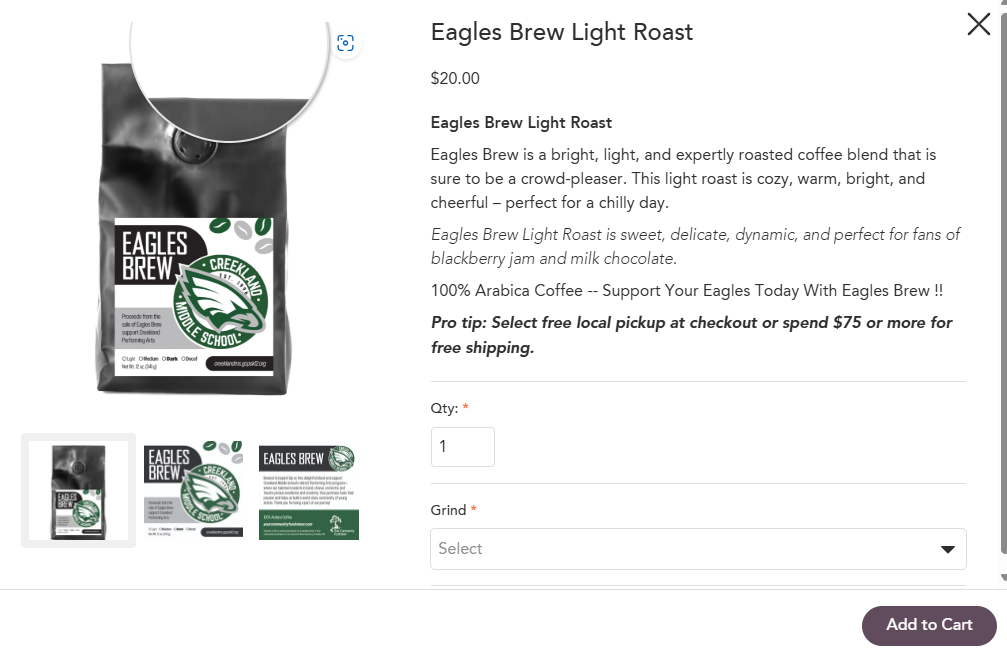
Task: Click the $20.00 price text
Action: click(x=455, y=78)
